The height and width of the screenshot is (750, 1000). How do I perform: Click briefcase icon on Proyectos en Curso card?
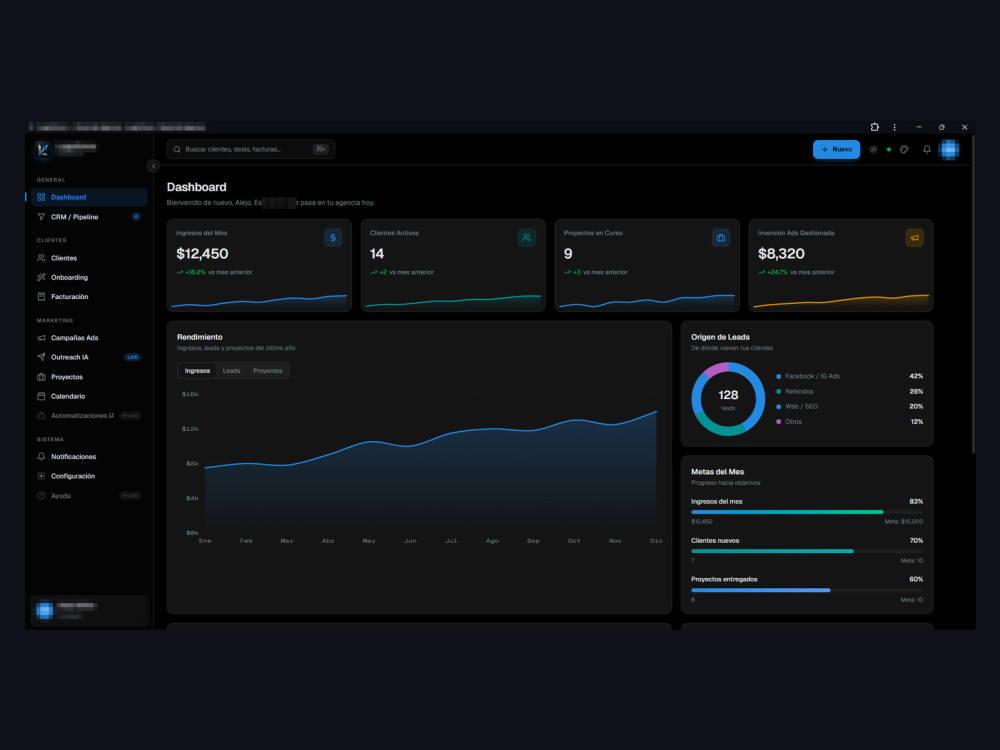pos(721,238)
